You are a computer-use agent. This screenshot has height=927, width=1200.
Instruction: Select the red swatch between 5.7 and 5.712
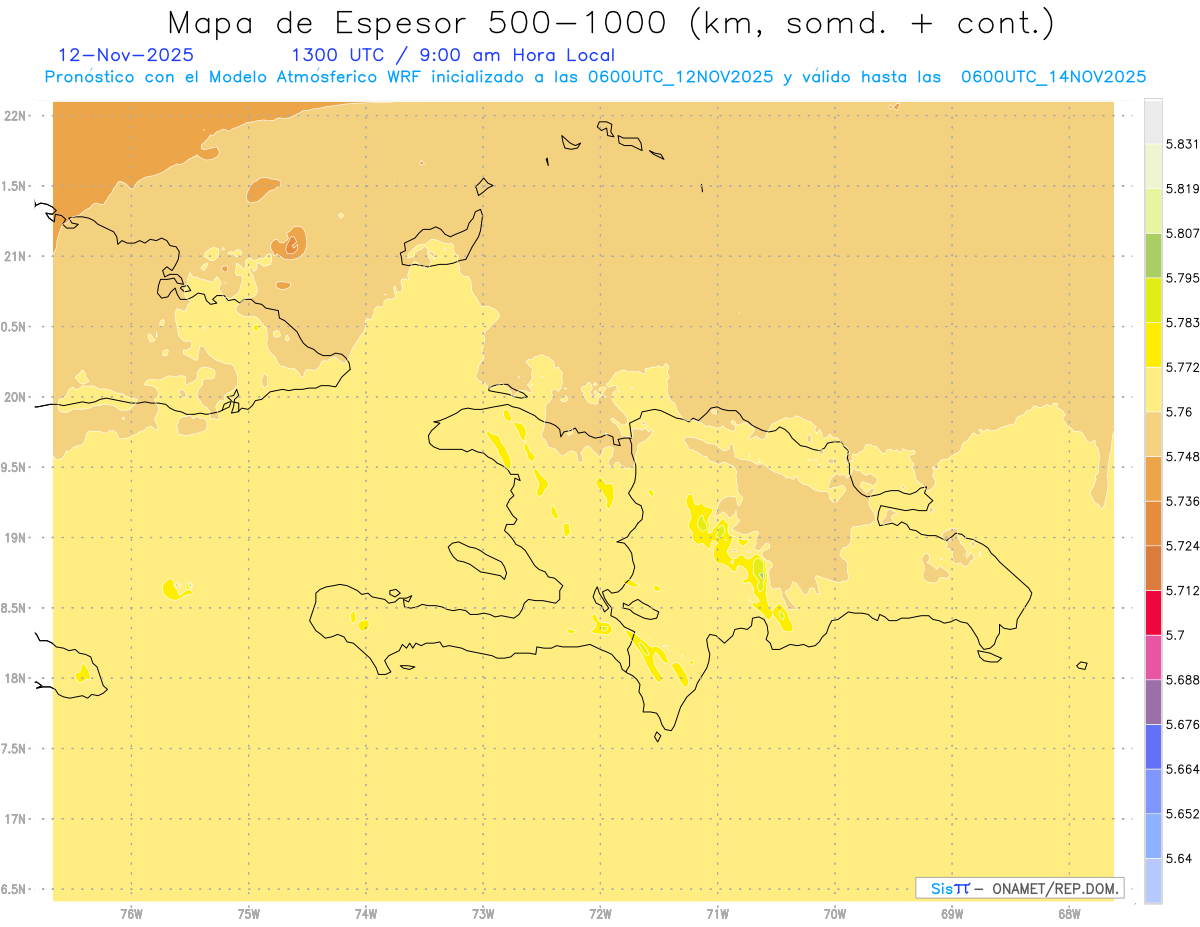pyautogui.click(x=1153, y=612)
